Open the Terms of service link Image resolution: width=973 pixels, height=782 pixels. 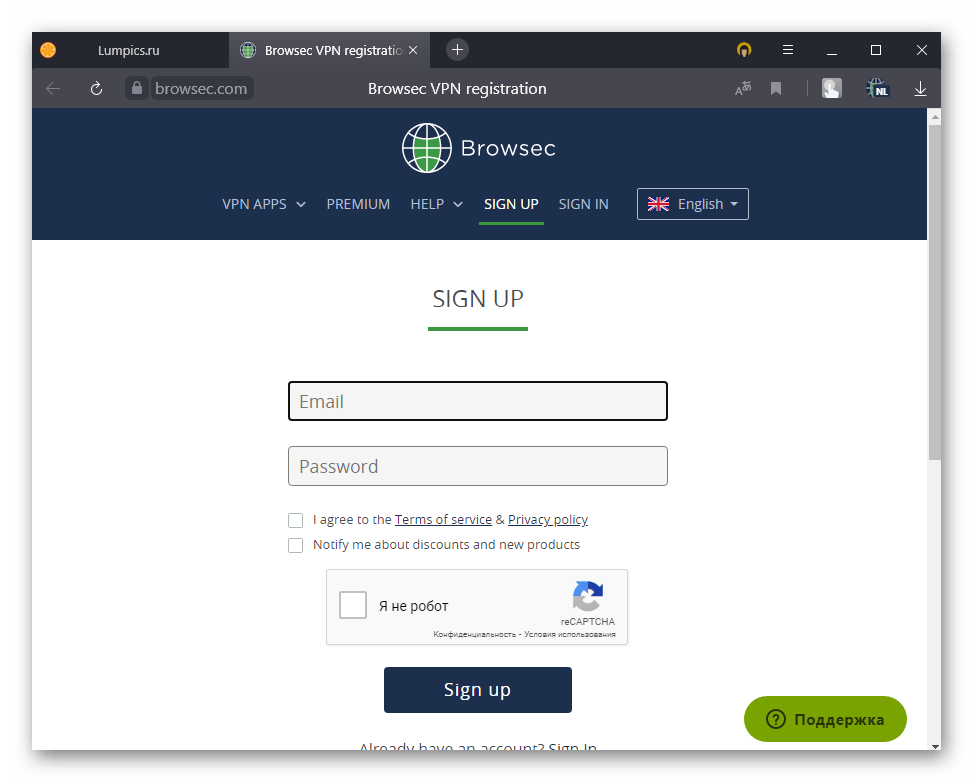click(443, 519)
